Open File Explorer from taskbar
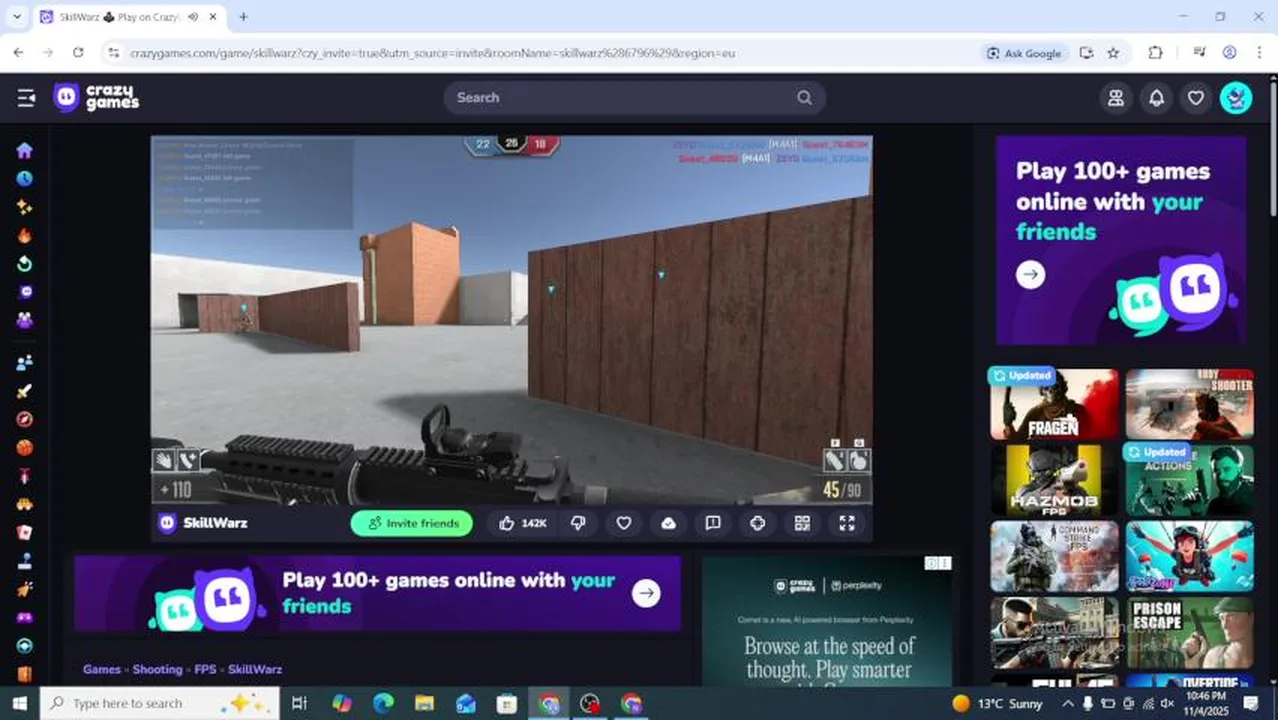This screenshot has width=1278, height=720. click(x=424, y=704)
